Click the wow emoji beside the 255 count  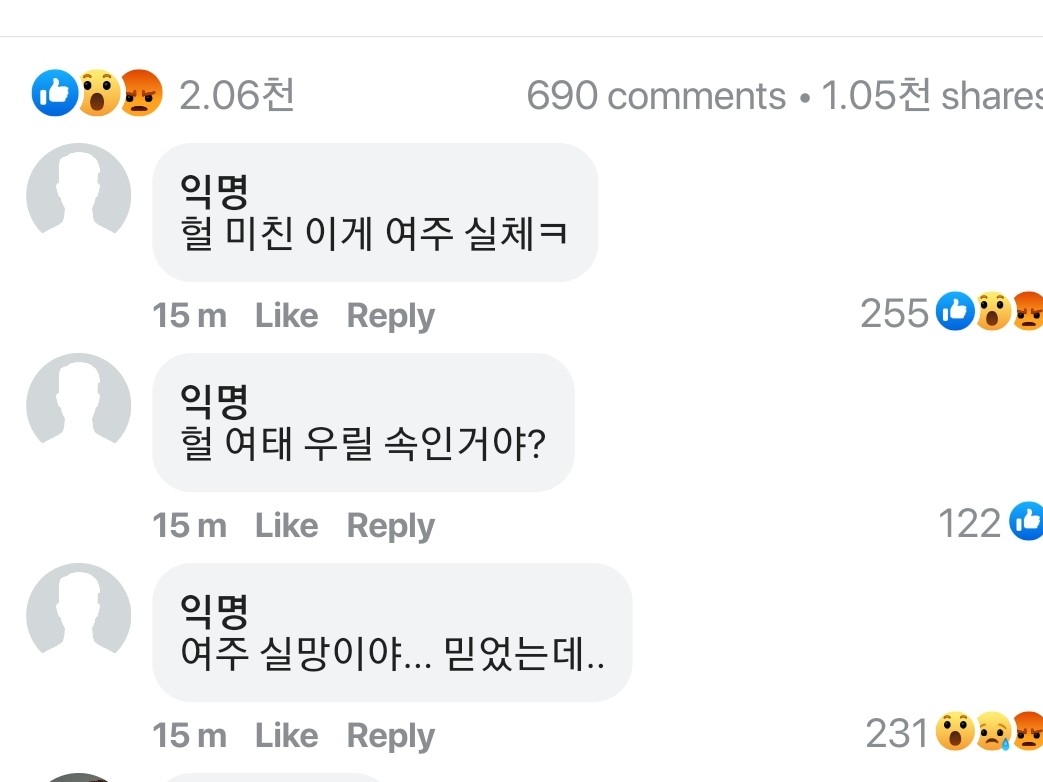993,313
